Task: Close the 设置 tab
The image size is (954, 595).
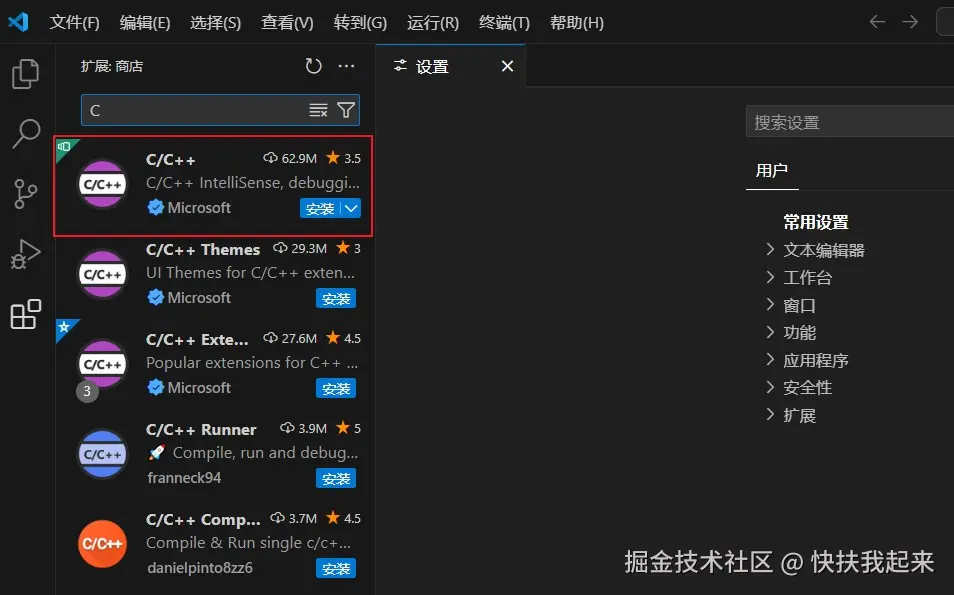Action: pos(507,66)
